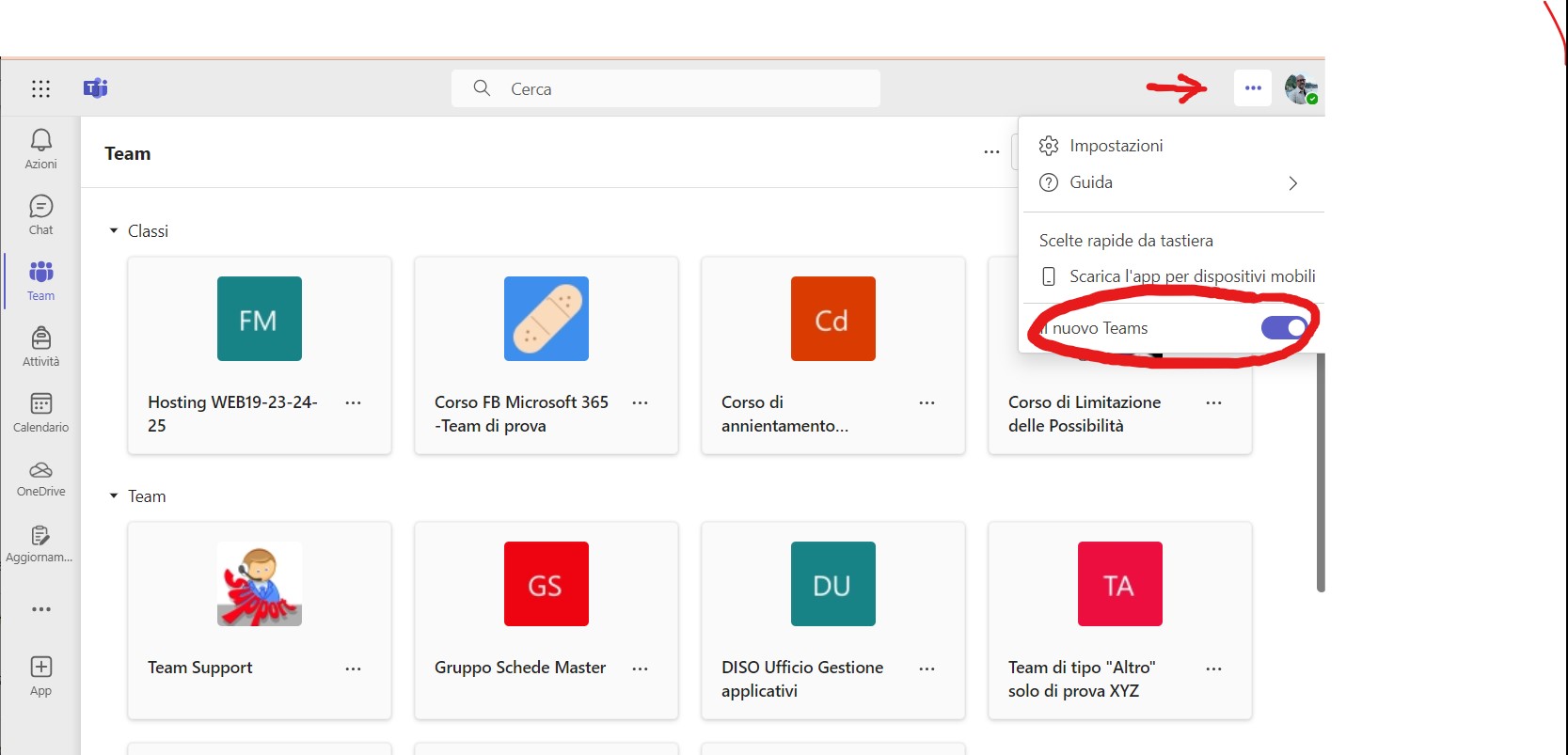
Task: Expand the Guida submenu chevron
Action: [x=1293, y=183]
